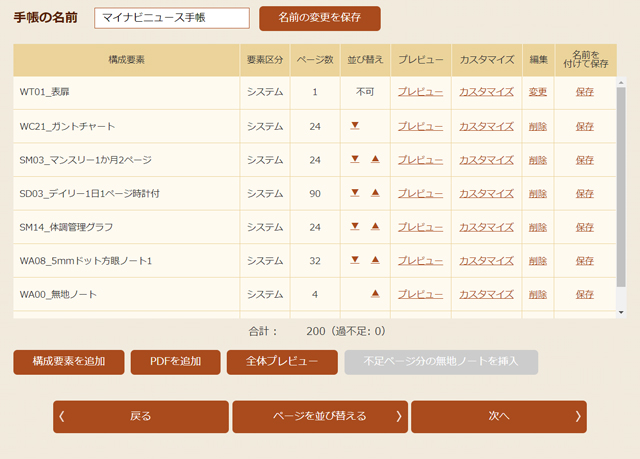The height and width of the screenshot is (459, 640).
Task: Click 削除 for WA00_無地ノート
Action: click(x=538, y=294)
